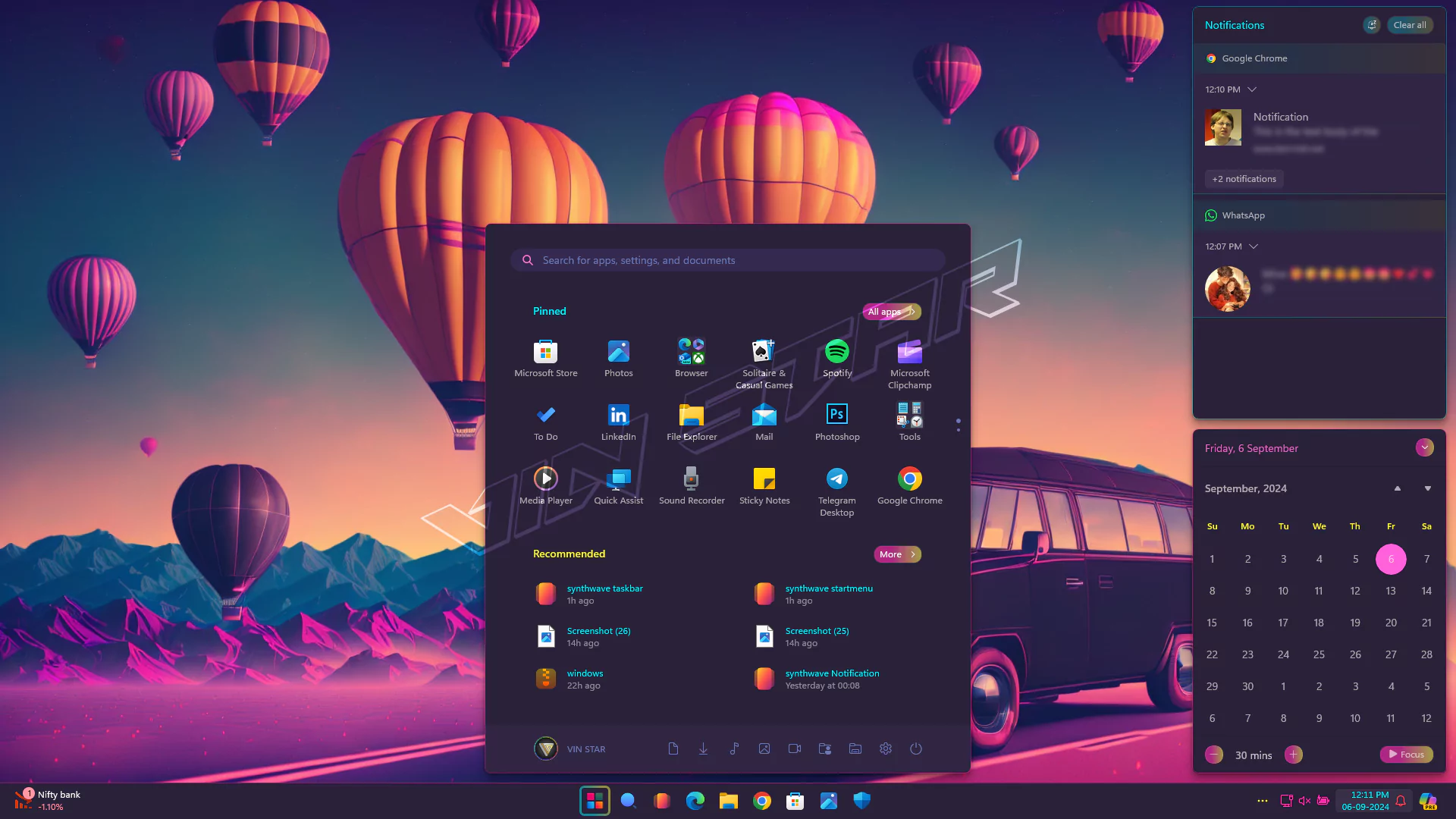Launch Google Chrome from the taskbar
The image size is (1456, 819).
pyautogui.click(x=762, y=801)
